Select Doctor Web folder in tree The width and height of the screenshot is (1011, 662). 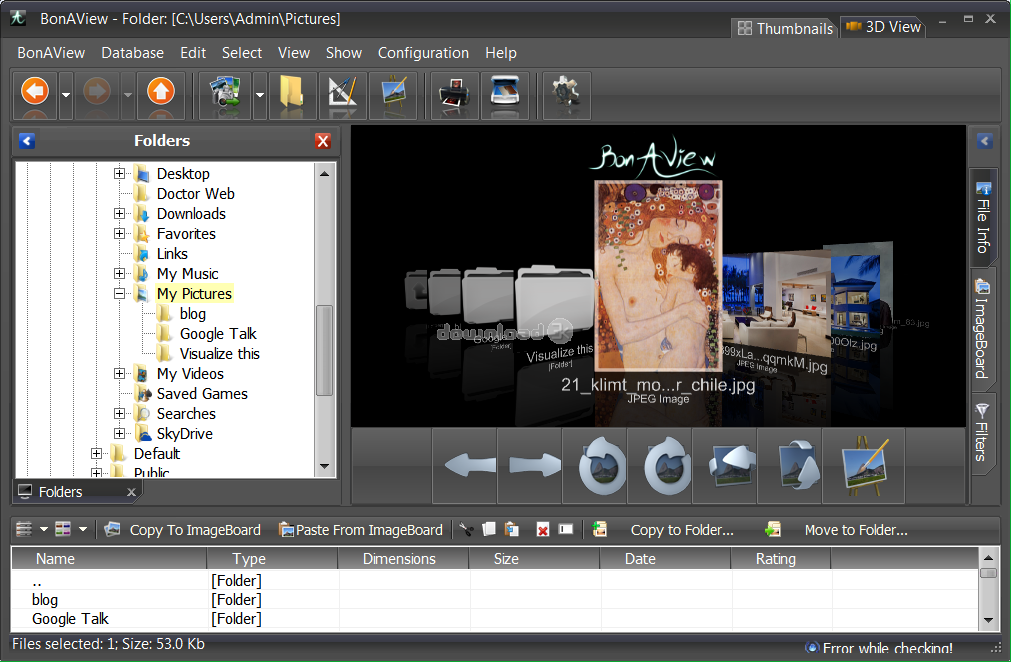coord(195,193)
